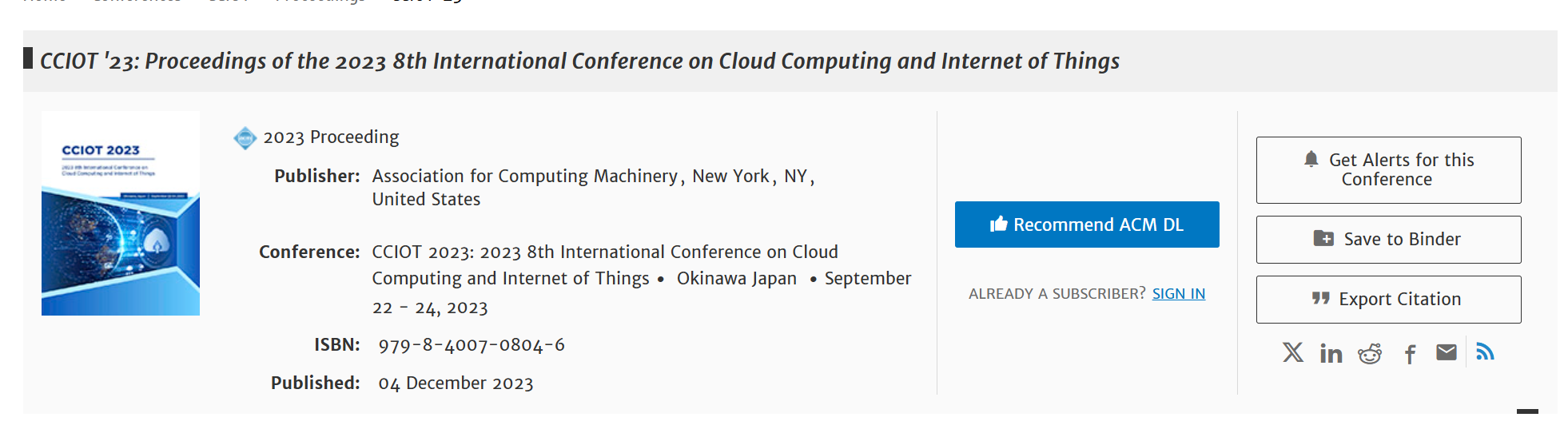This screenshot has width=1568, height=441.
Task: Share on Facebook
Action: coord(1411,354)
